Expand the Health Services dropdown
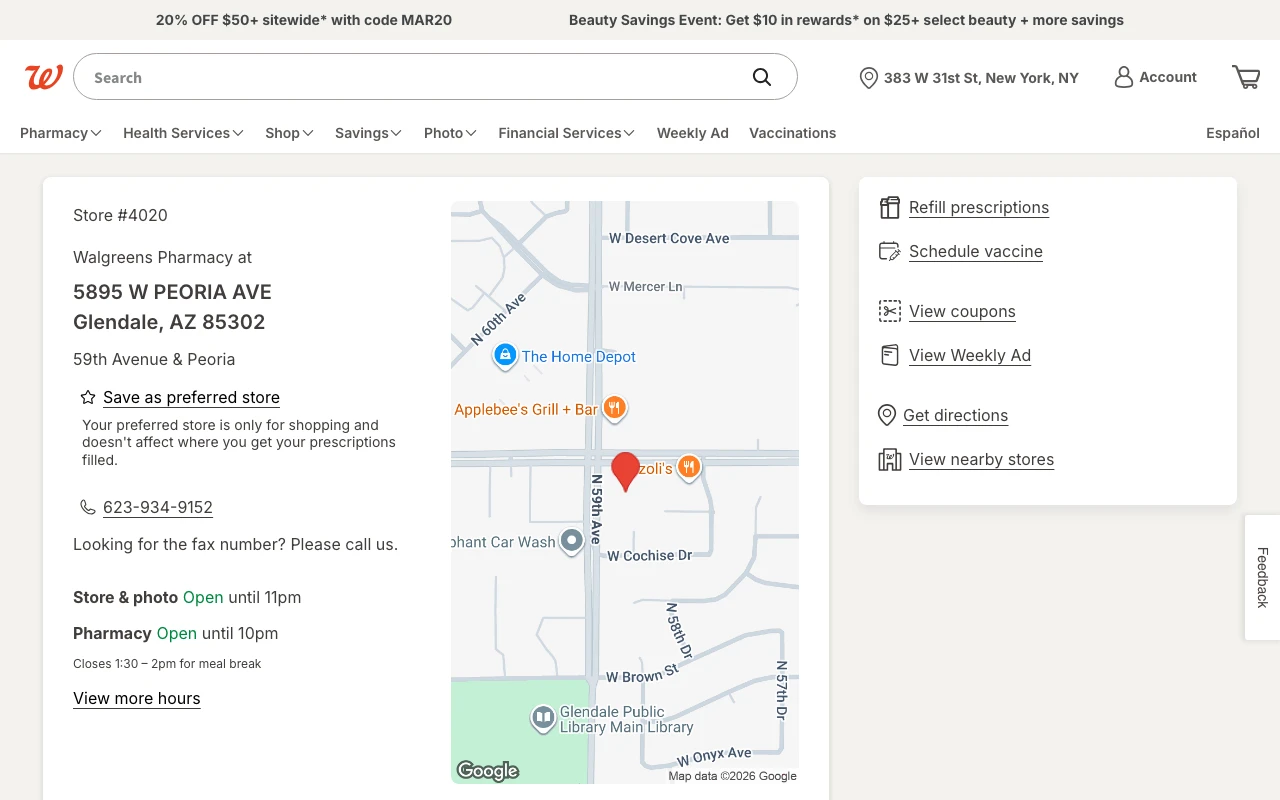1280x800 pixels. click(x=183, y=133)
